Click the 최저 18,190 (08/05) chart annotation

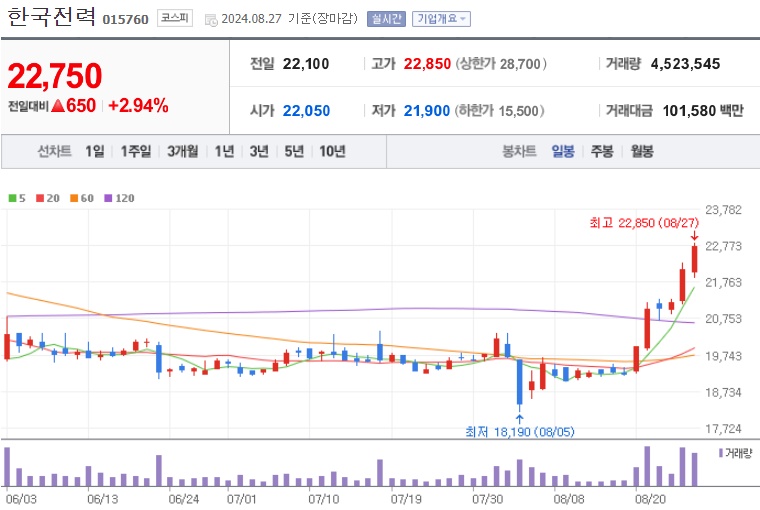(x=520, y=431)
